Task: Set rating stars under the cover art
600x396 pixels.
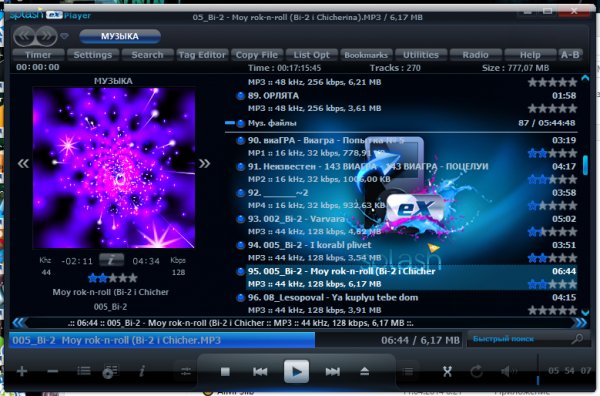Action: (113, 278)
